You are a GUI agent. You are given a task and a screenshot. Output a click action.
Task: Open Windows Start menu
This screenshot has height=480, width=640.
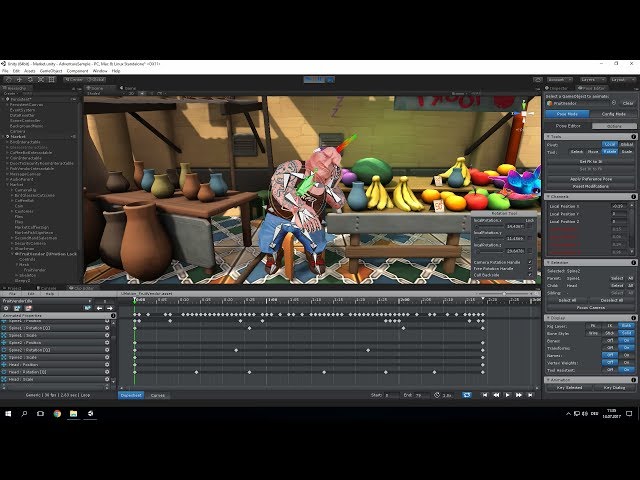coord(8,413)
